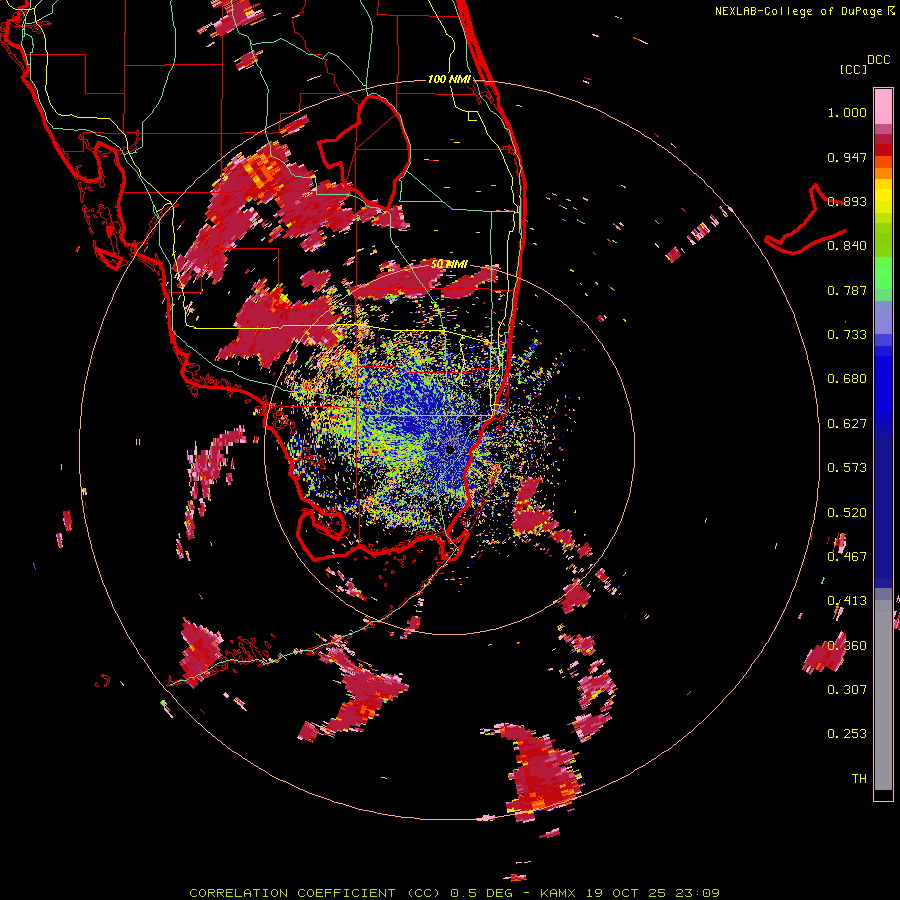Select the 0.733 scale label
The image size is (900, 900).
tap(847, 335)
